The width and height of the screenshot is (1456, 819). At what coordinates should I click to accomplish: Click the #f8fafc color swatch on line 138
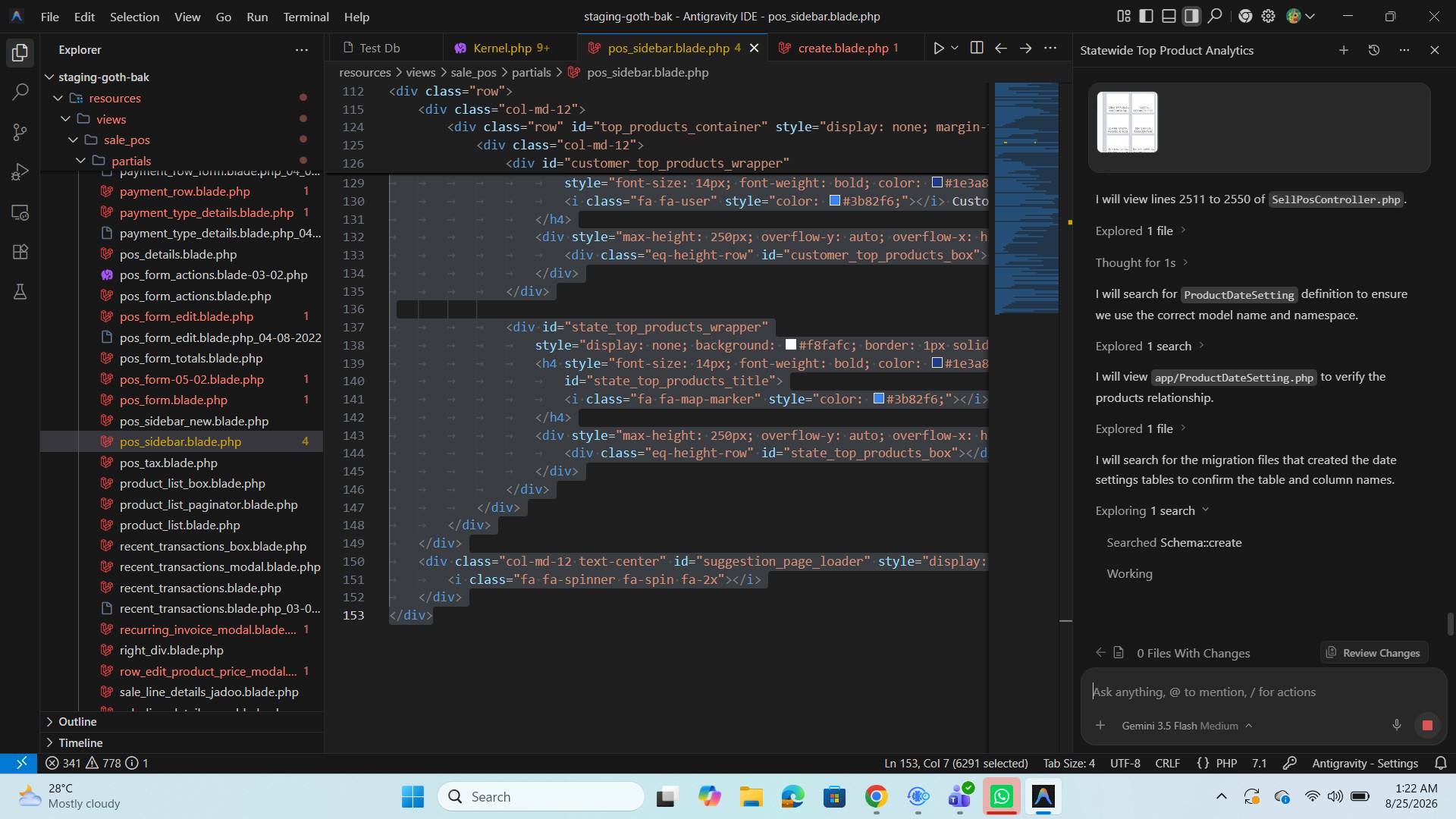(791, 345)
